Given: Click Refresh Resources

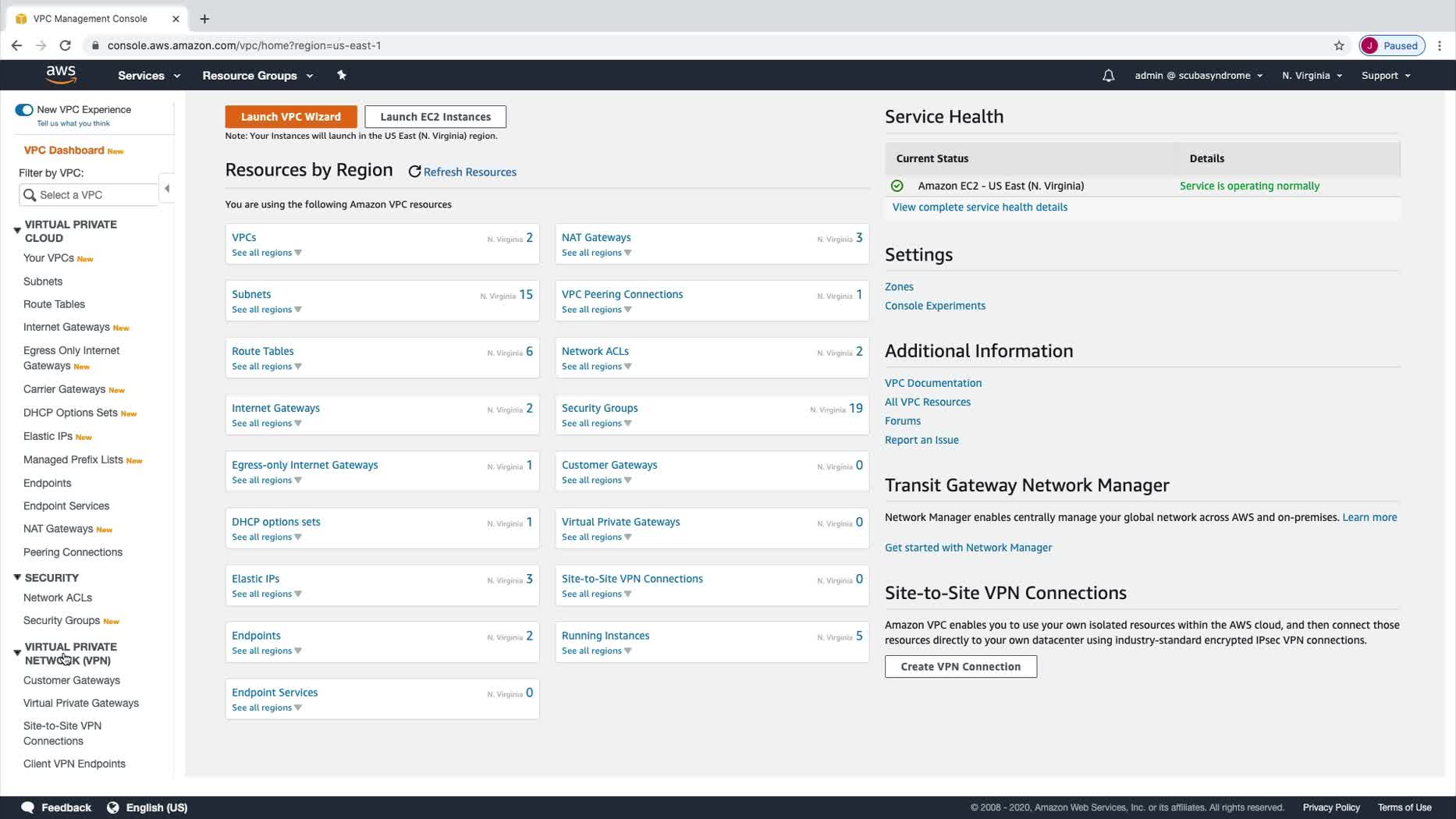Looking at the screenshot, I should (462, 172).
